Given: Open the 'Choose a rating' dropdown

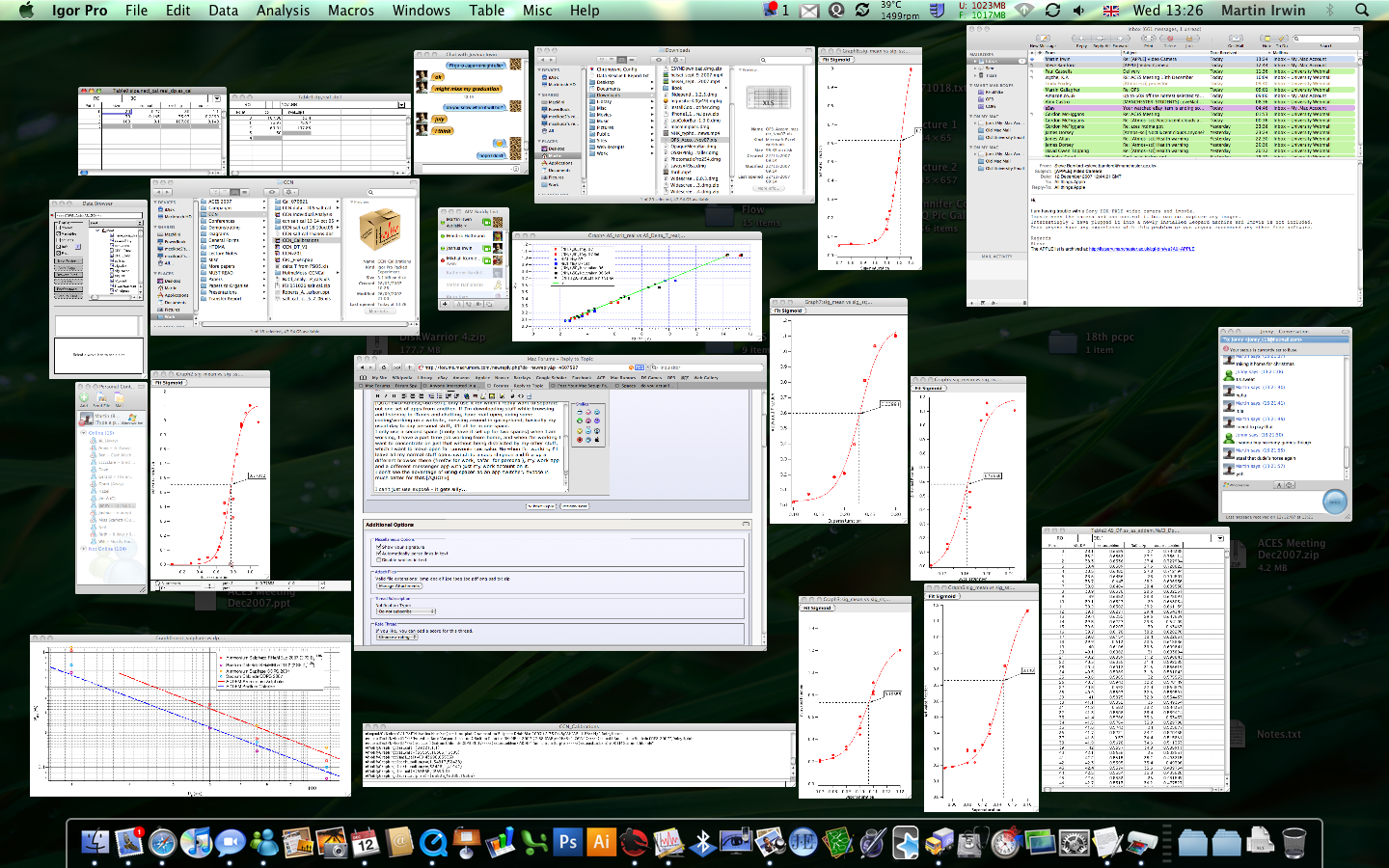Looking at the screenshot, I should coord(395,637).
